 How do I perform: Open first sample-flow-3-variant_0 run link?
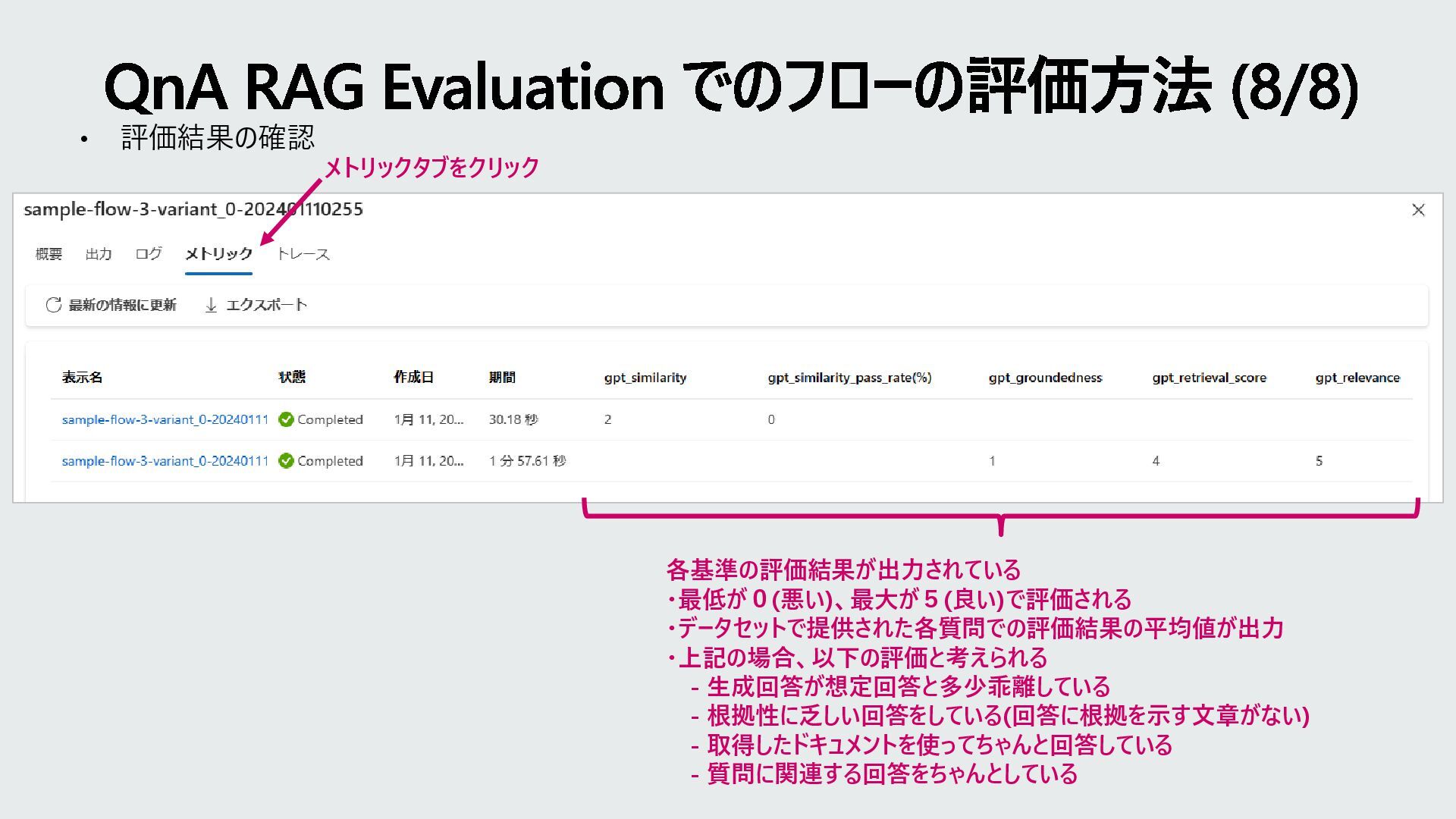165,419
